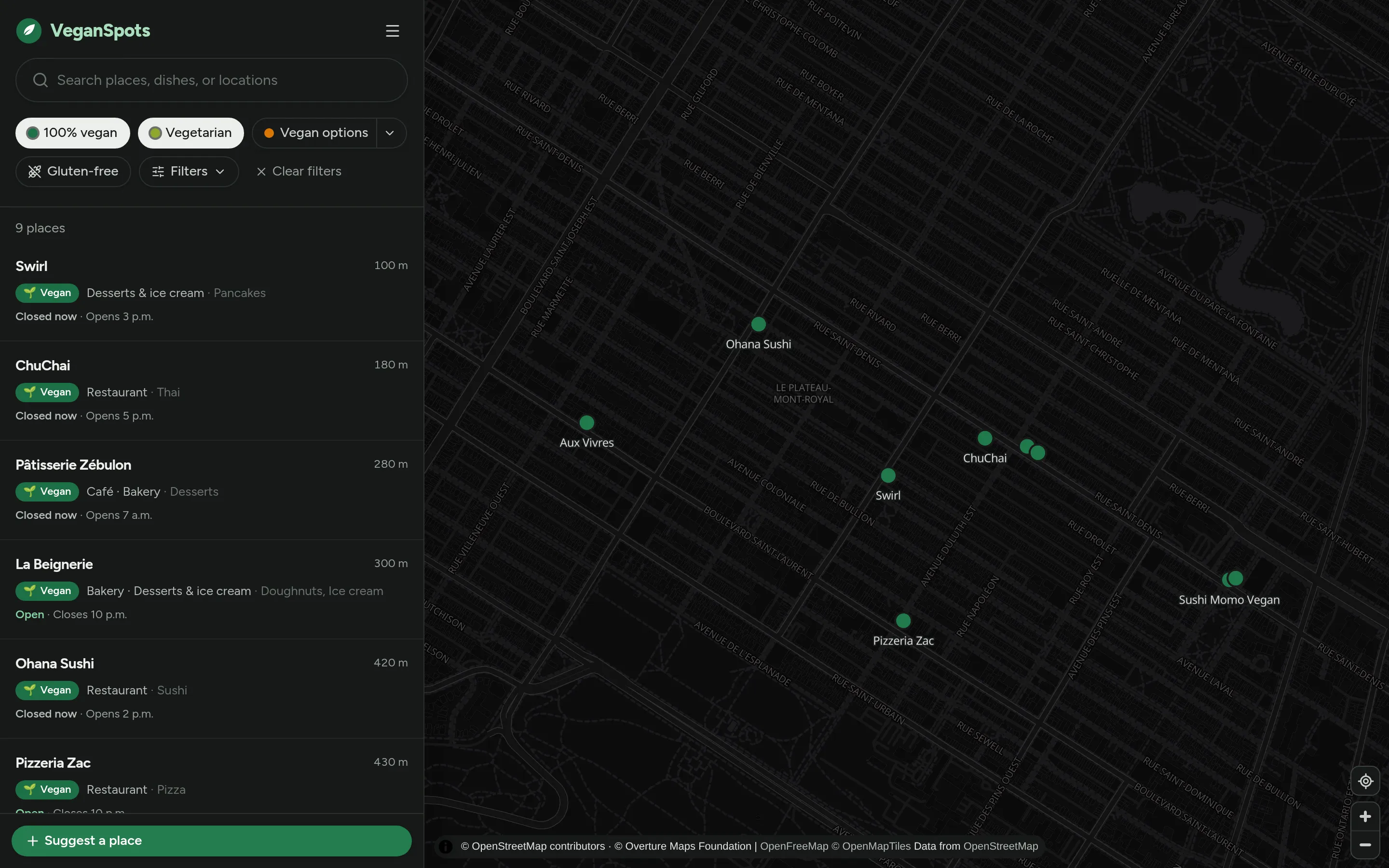
Task: Open the Filters dropdown
Action: (188, 172)
